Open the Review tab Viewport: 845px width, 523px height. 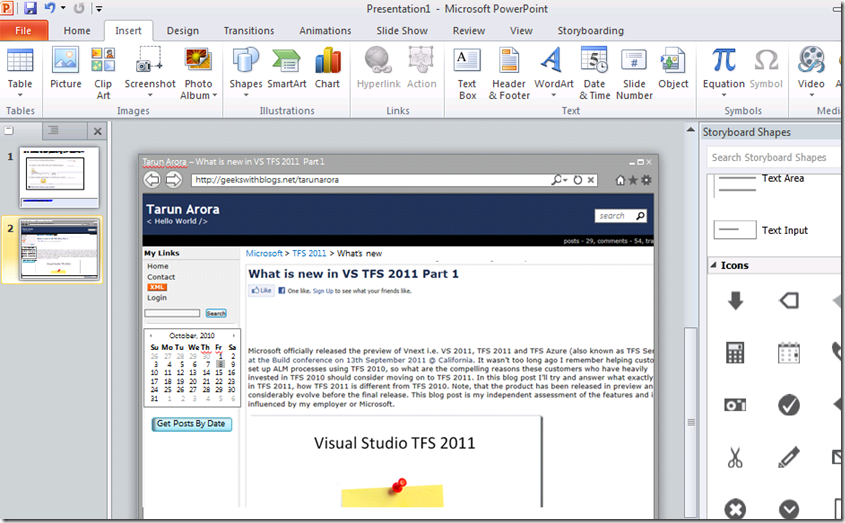[x=469, y=31]
